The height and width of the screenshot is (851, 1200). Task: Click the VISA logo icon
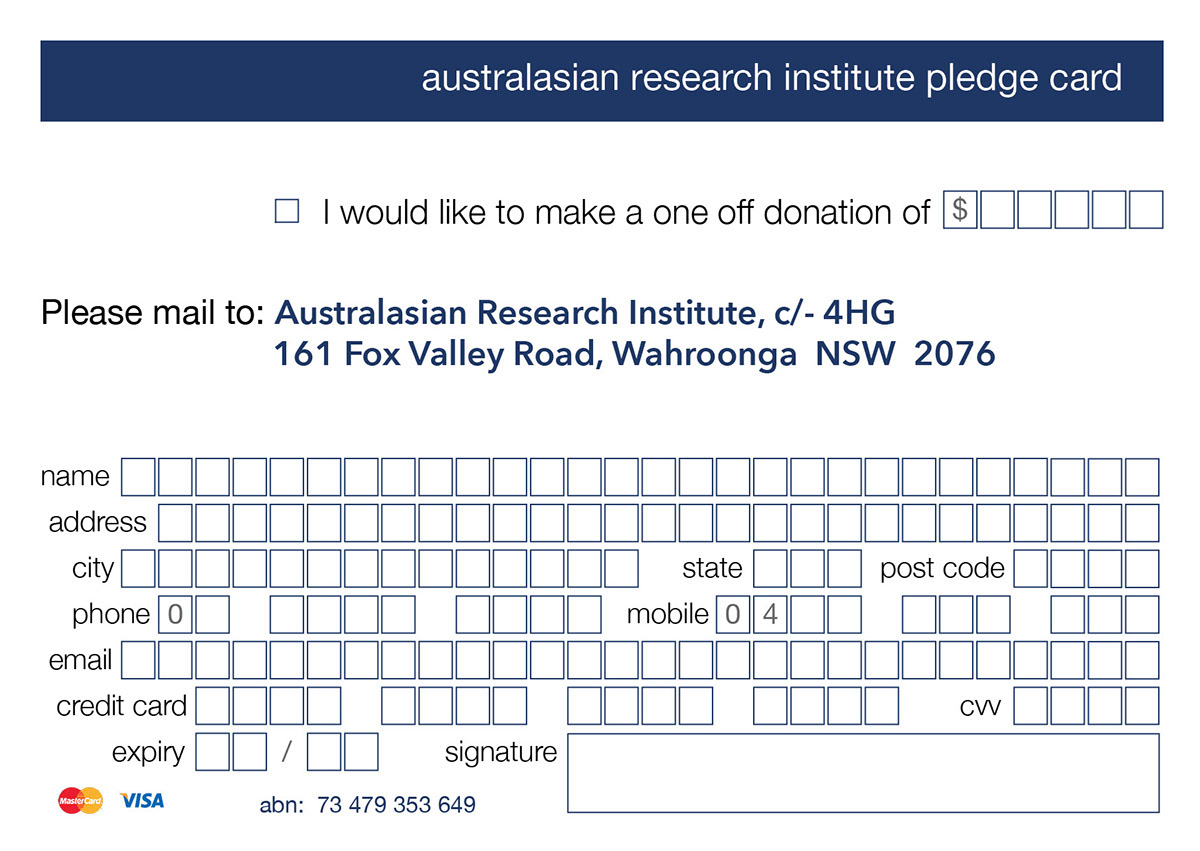click(x=141, y=800)
